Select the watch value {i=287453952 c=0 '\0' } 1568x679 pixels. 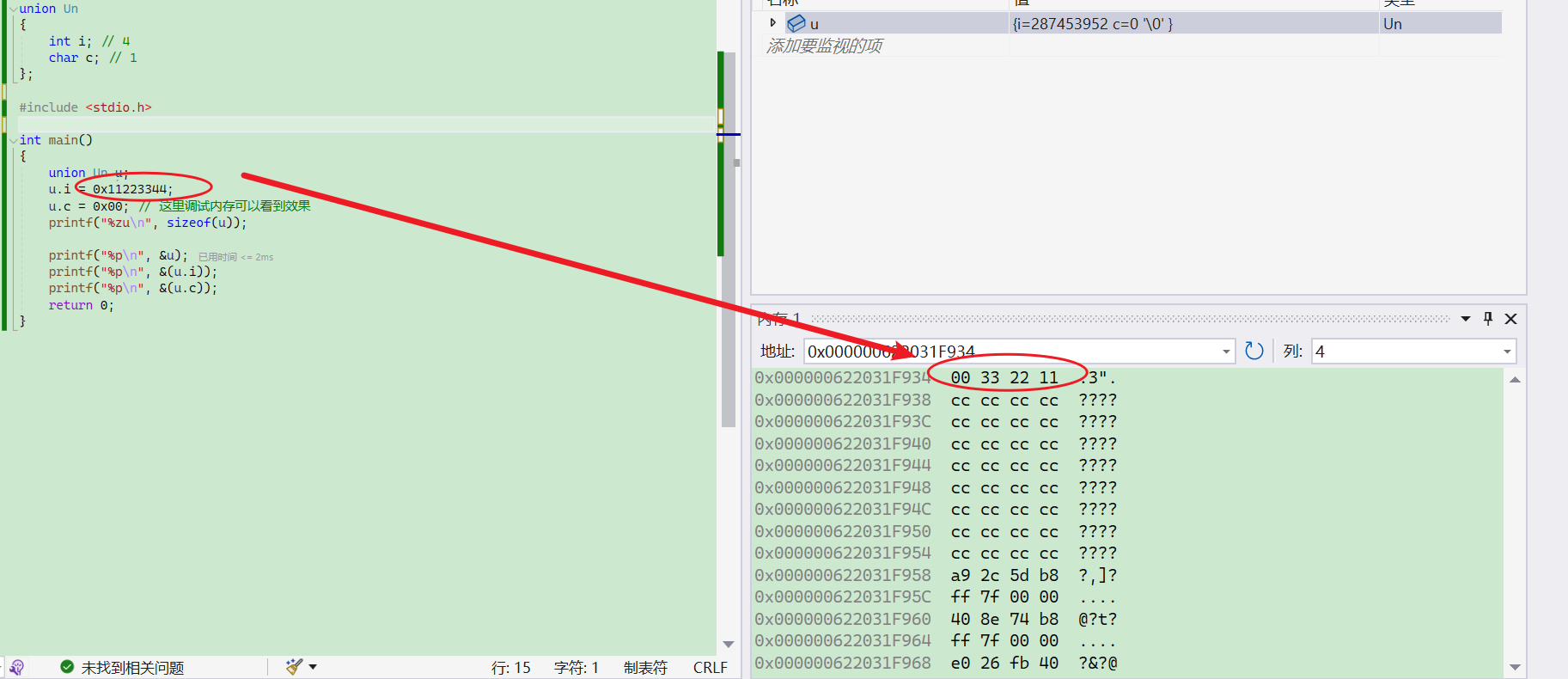point(1093,23)
